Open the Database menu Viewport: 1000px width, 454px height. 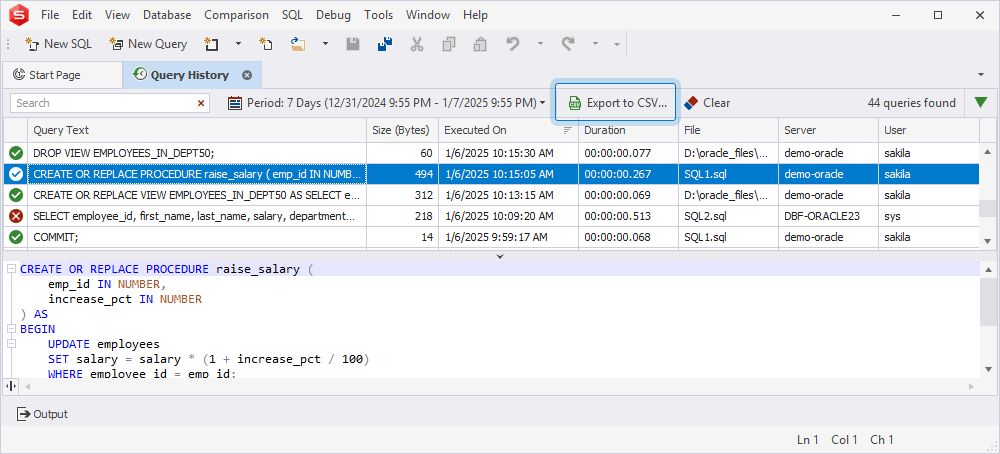(167, 15)
